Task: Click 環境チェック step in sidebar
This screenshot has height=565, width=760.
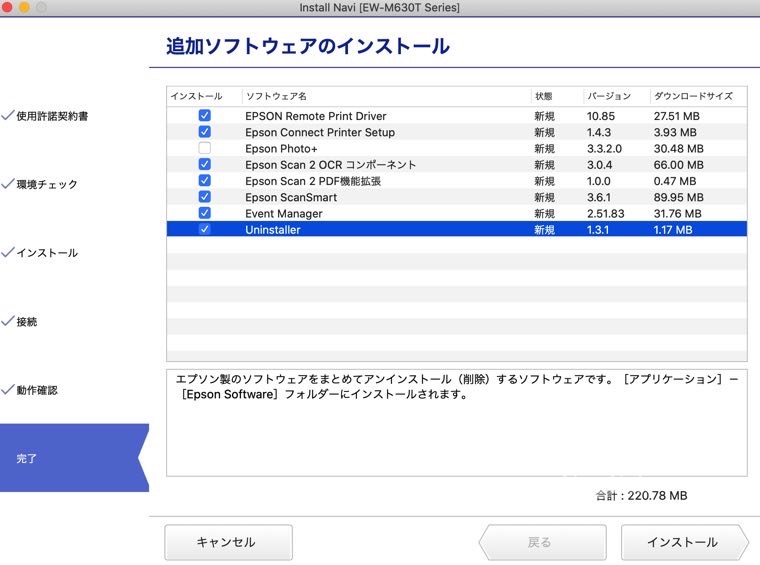Action: tap(47, 185)
